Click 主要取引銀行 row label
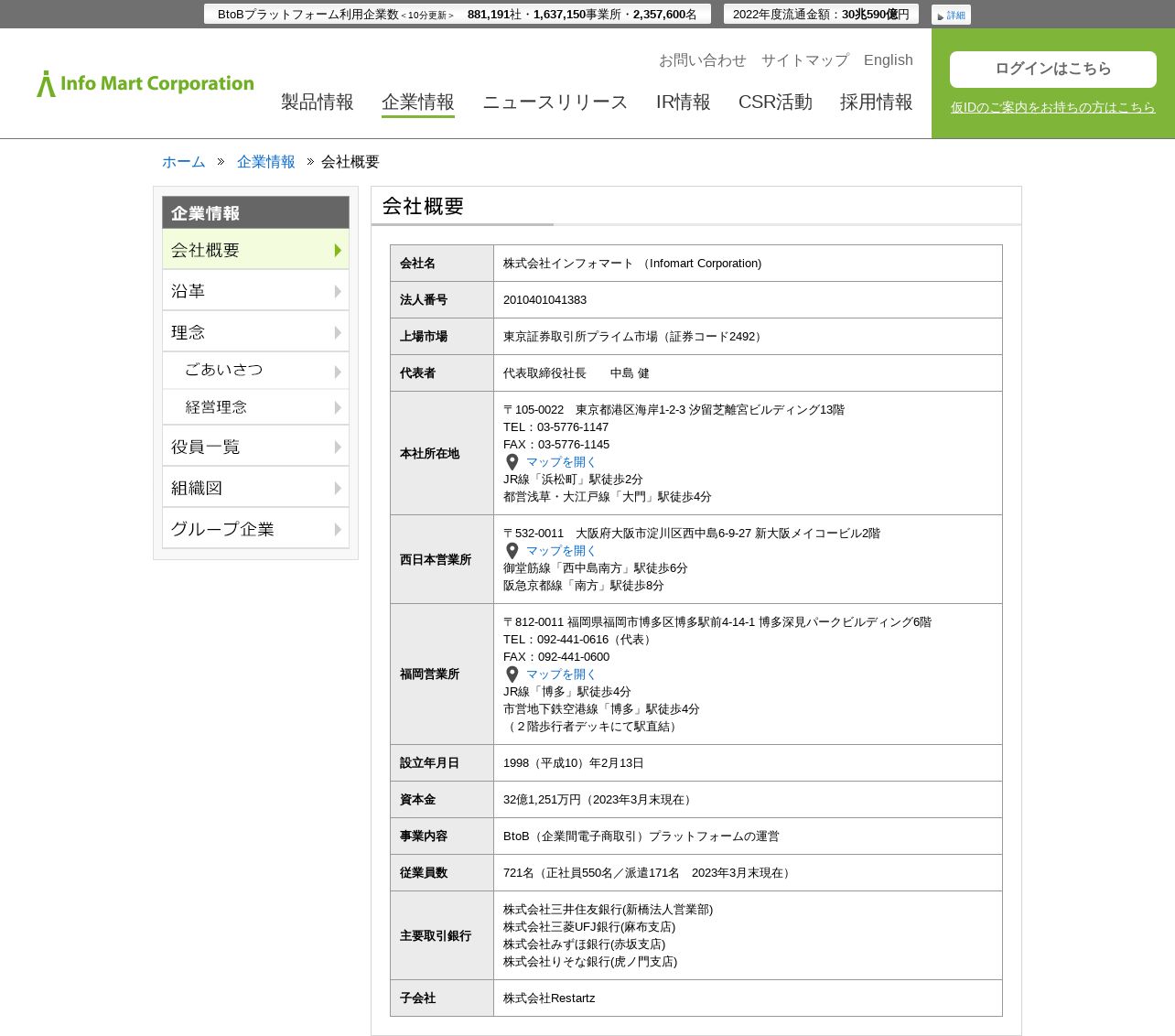 click(436, 936)
